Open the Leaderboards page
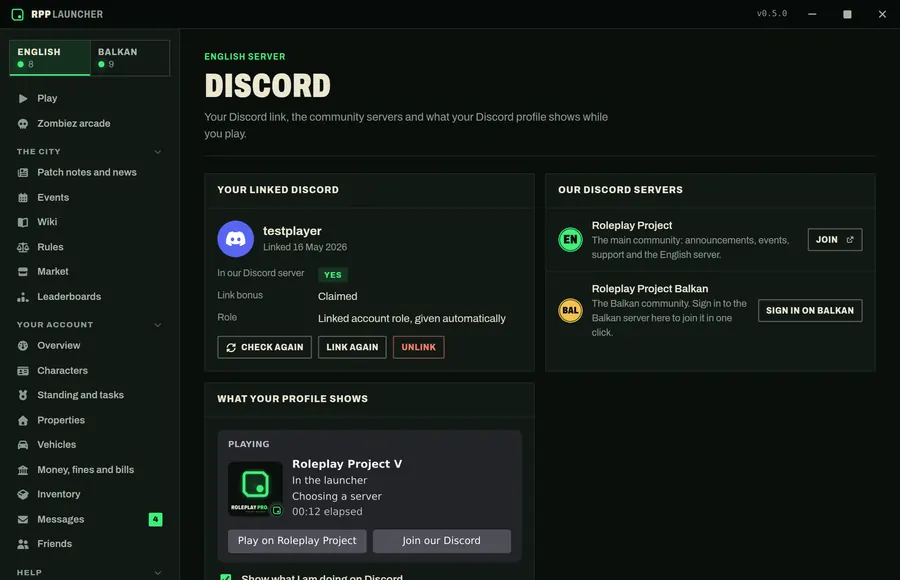The width and height of the screenshot is (900, 580). click(x=89, y=297)
